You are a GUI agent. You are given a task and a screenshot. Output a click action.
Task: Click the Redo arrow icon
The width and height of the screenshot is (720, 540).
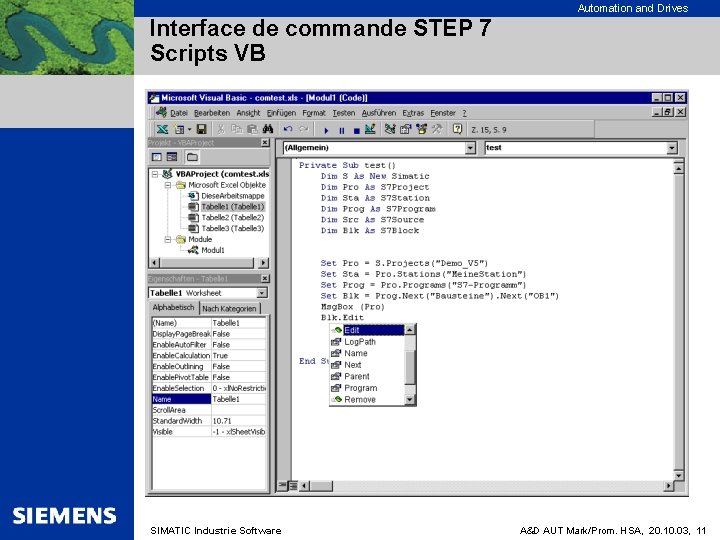point(304,129)
